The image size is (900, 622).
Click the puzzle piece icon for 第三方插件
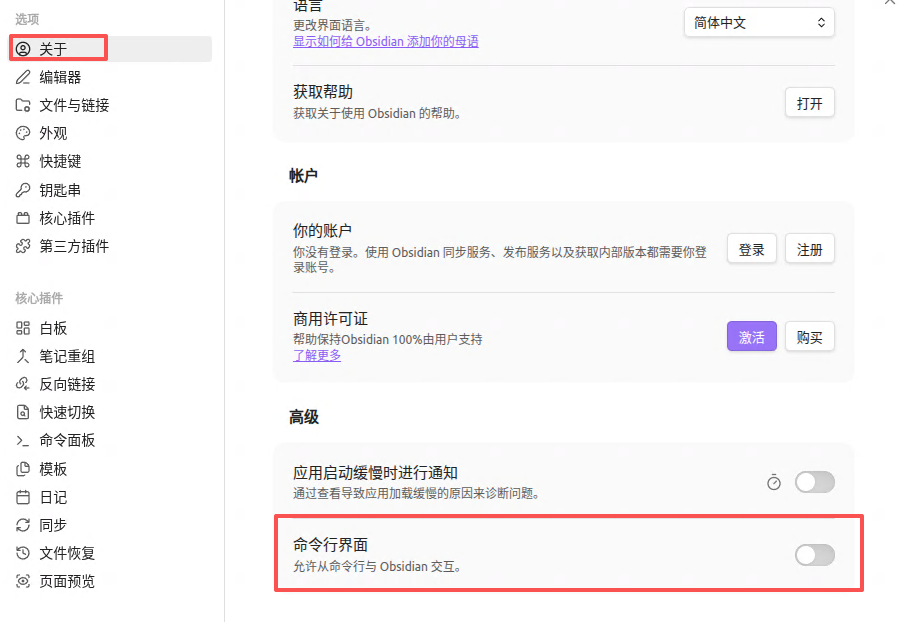(x=23, y=246)
